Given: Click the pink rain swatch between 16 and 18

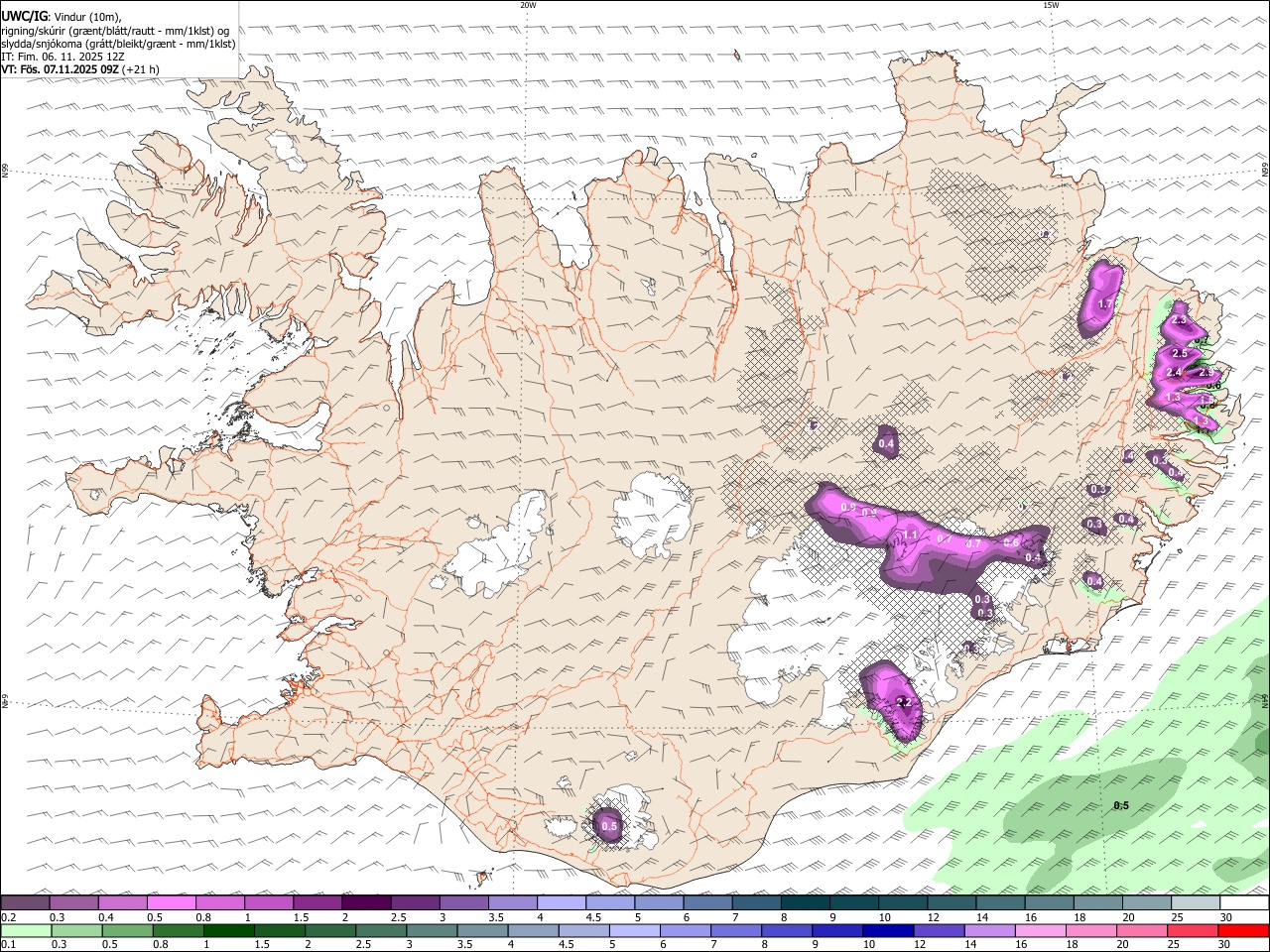Looking at the screenshot, I should 1039,930.
